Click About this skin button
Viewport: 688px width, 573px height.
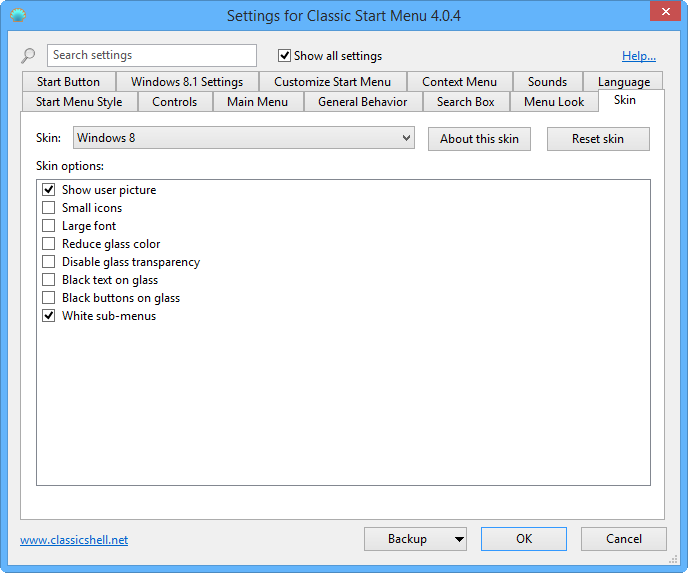click(x=479, y=139)
